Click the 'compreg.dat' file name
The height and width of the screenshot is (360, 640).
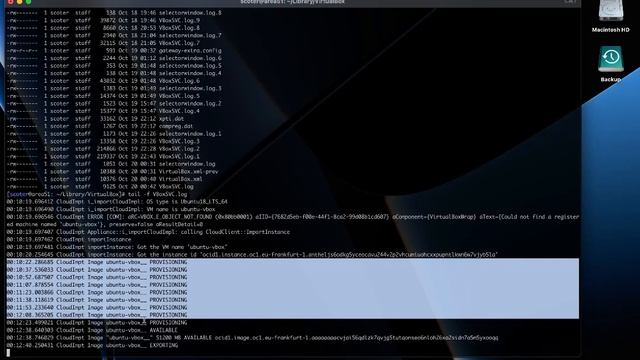pos(176,126)
